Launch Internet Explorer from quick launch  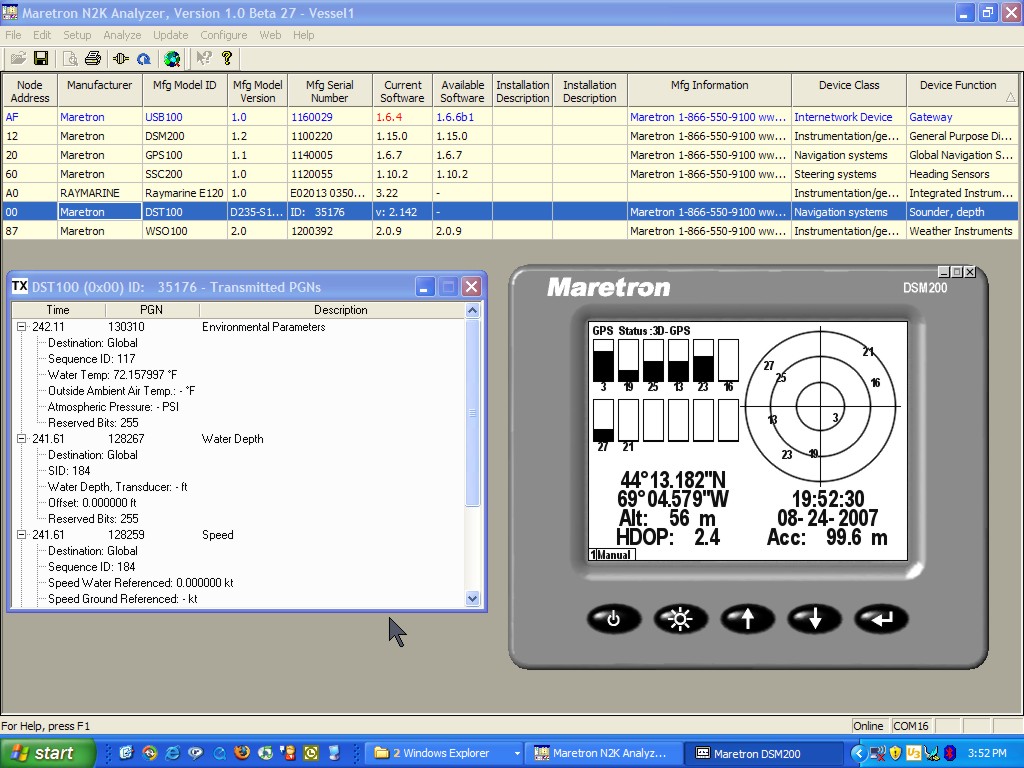(172, 753)
